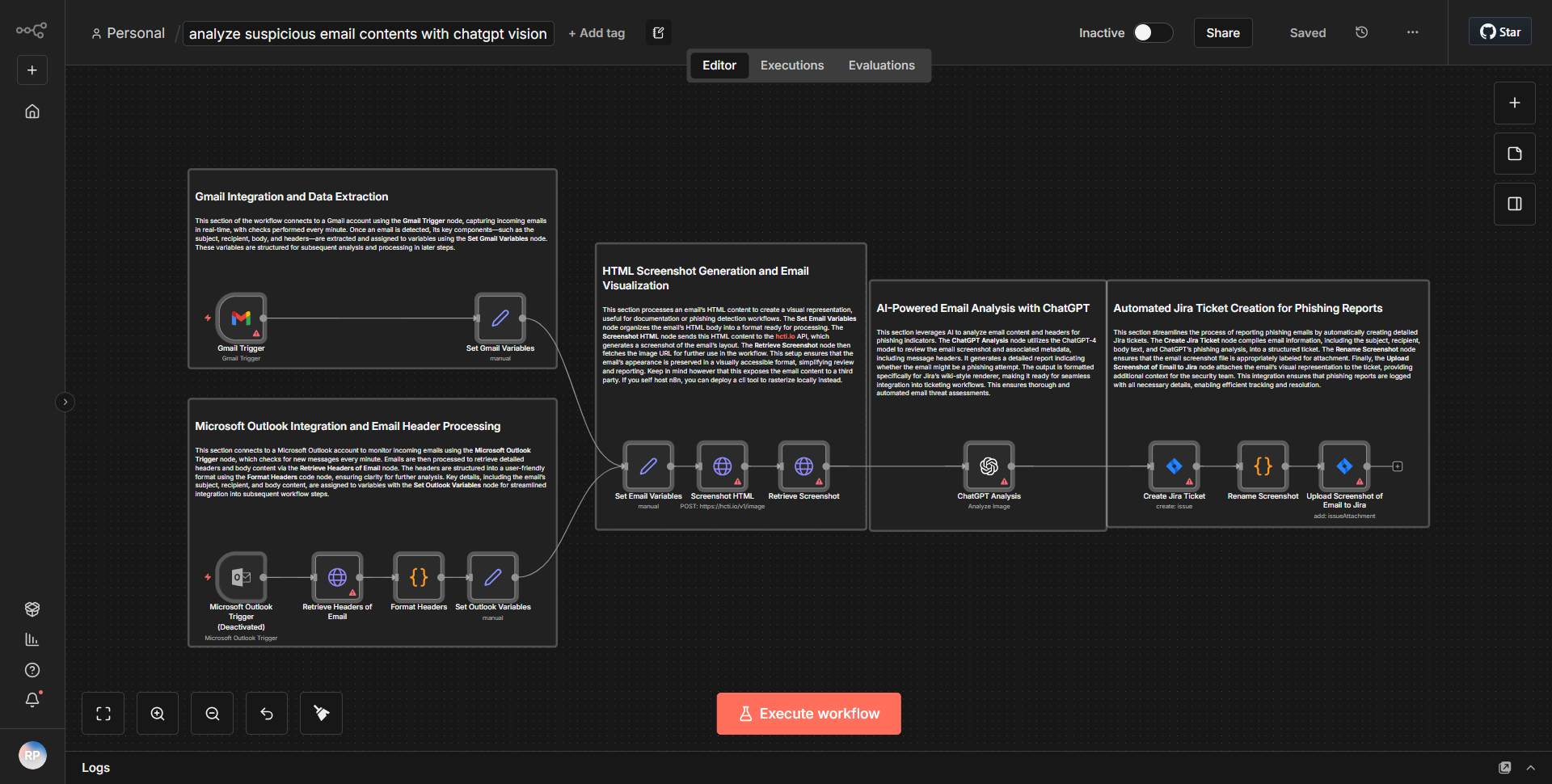Open the Format Headers code node
The width and height of the screenshot is (1552, 784).
[418, 577]
